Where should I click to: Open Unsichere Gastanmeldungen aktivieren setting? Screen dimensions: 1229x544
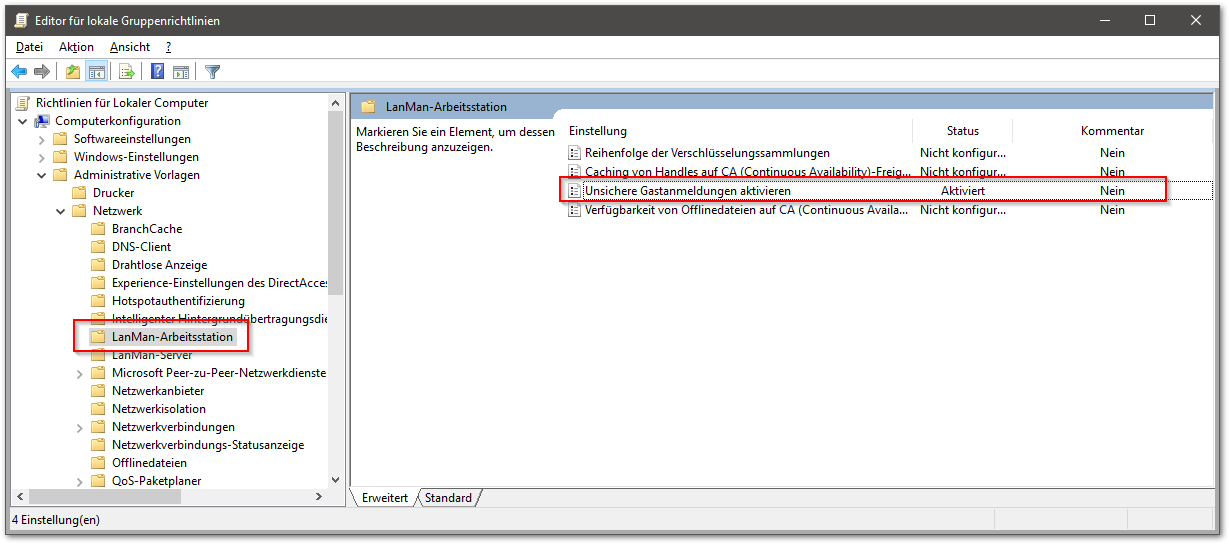(x=687, y=191)
